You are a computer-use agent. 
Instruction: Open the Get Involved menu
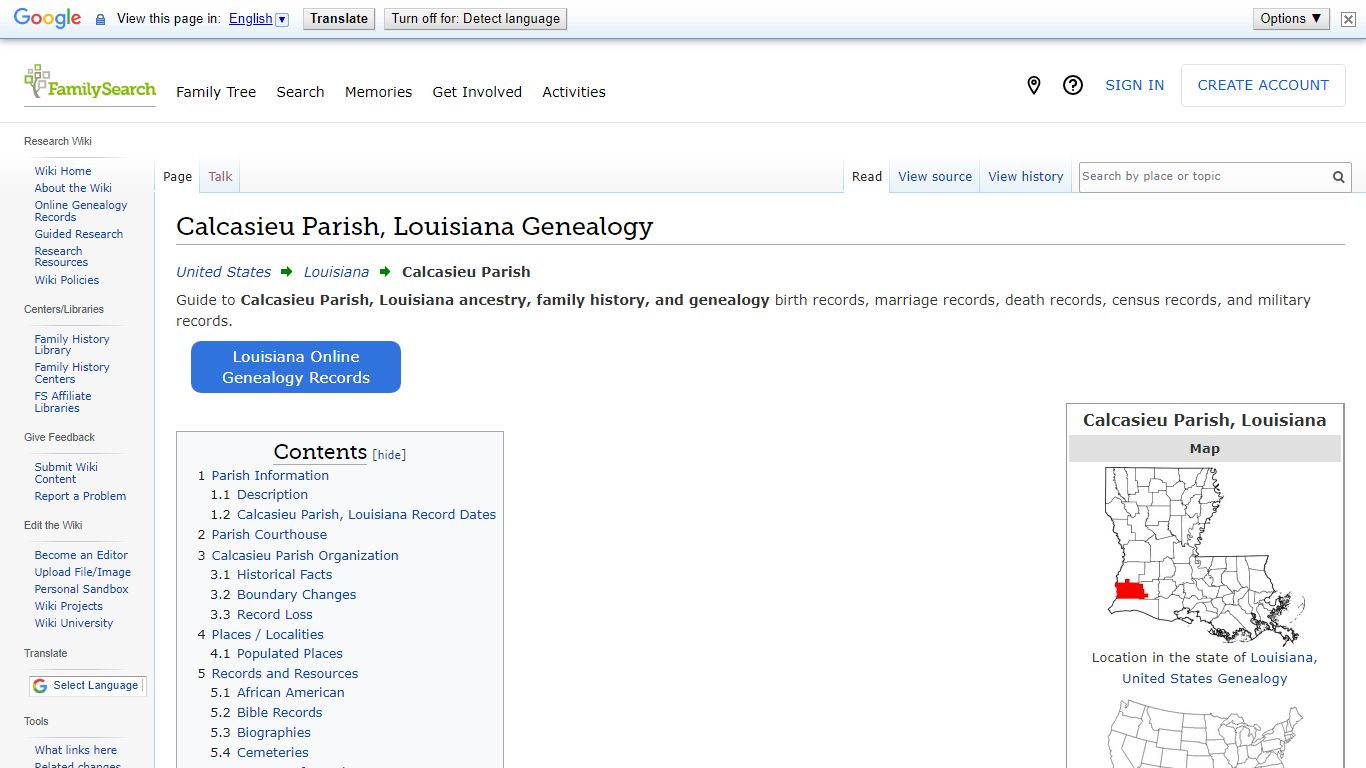[x=477, y=92]
